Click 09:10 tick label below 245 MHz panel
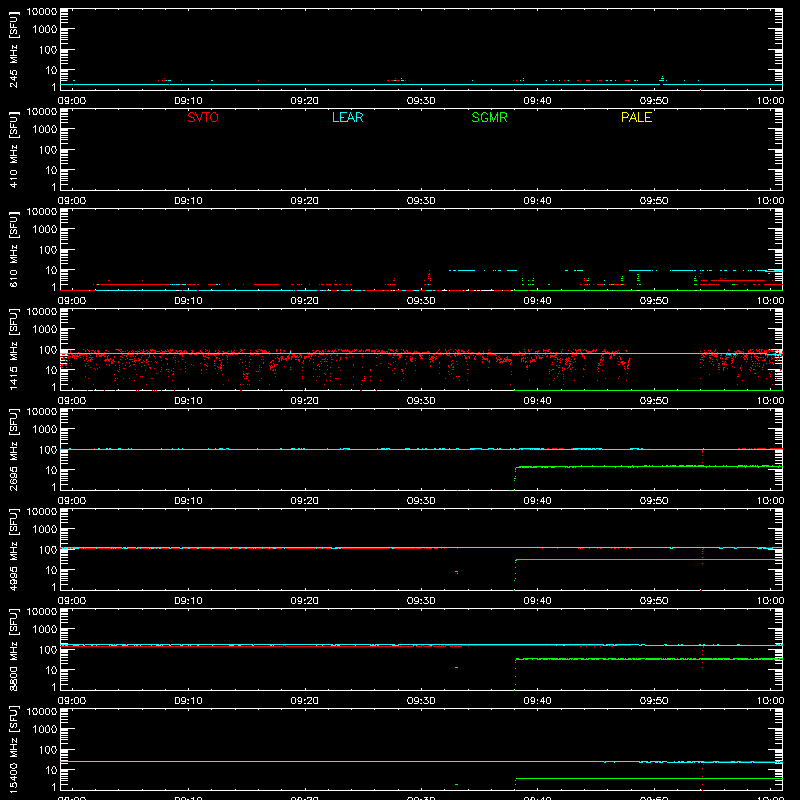800x800 pixels. click(188, 101)
